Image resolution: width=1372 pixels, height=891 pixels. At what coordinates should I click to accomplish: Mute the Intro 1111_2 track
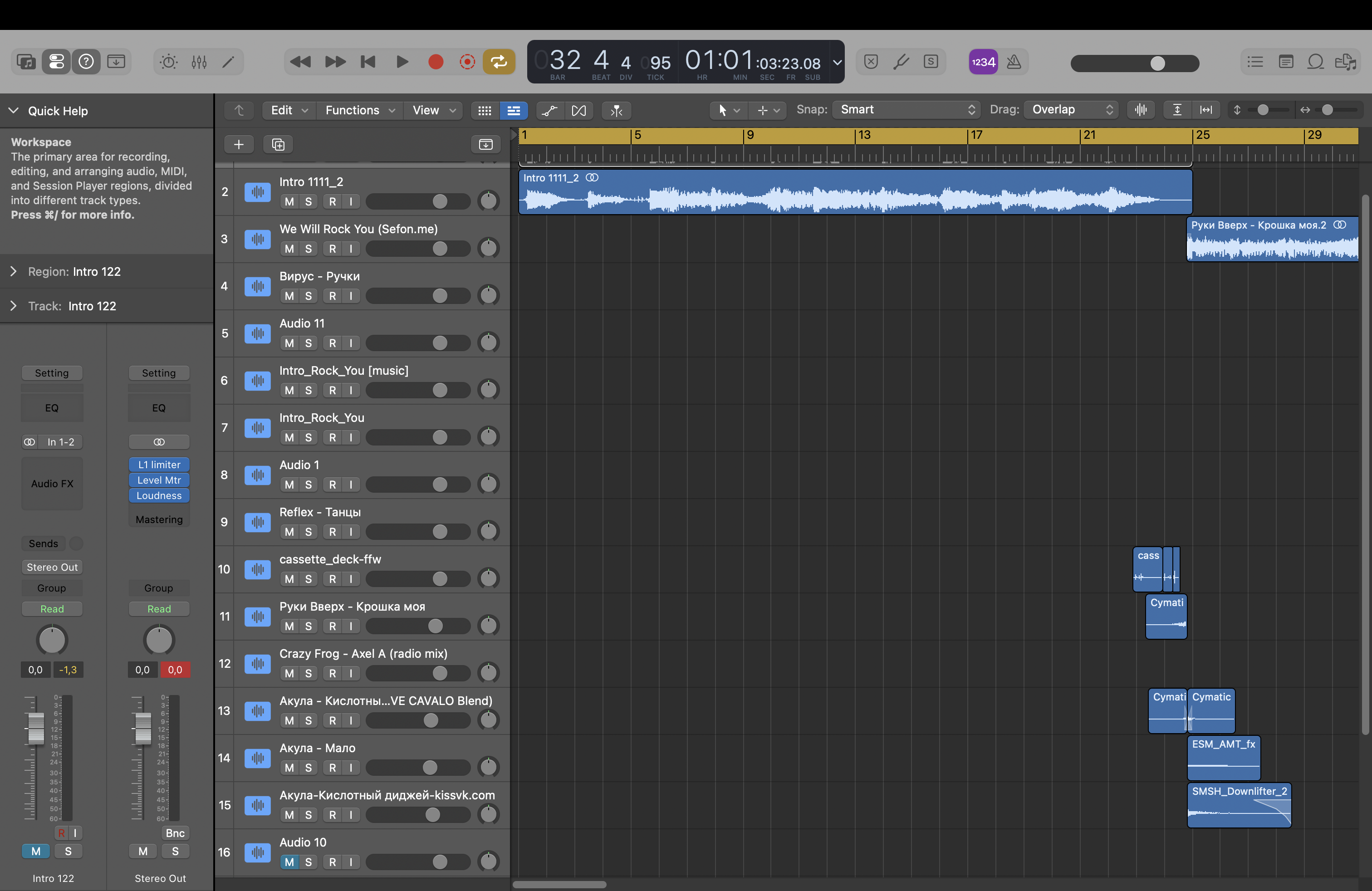click(289, 202)
